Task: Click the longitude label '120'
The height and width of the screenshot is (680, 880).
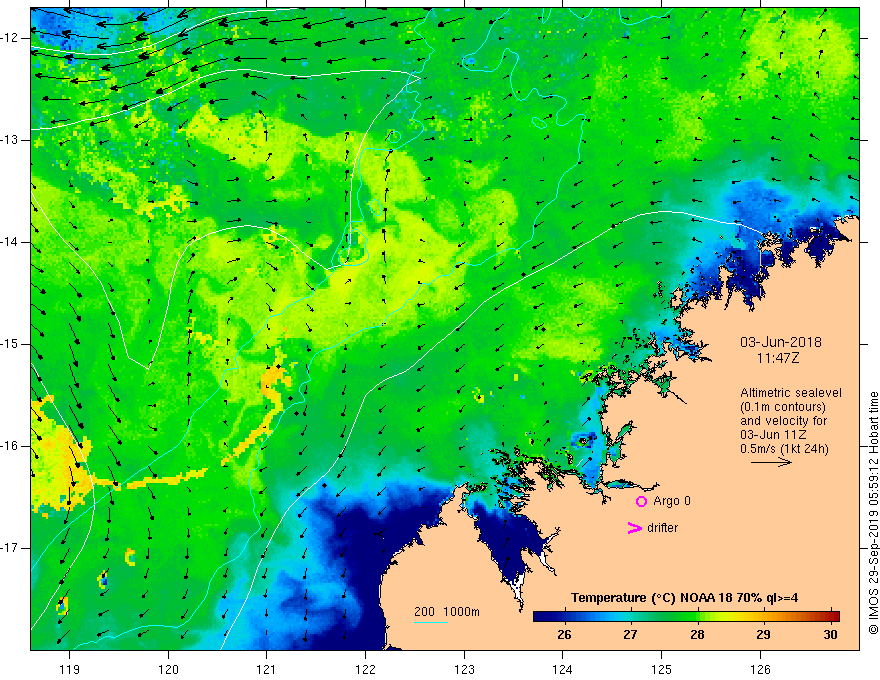Action: (168, 669)
